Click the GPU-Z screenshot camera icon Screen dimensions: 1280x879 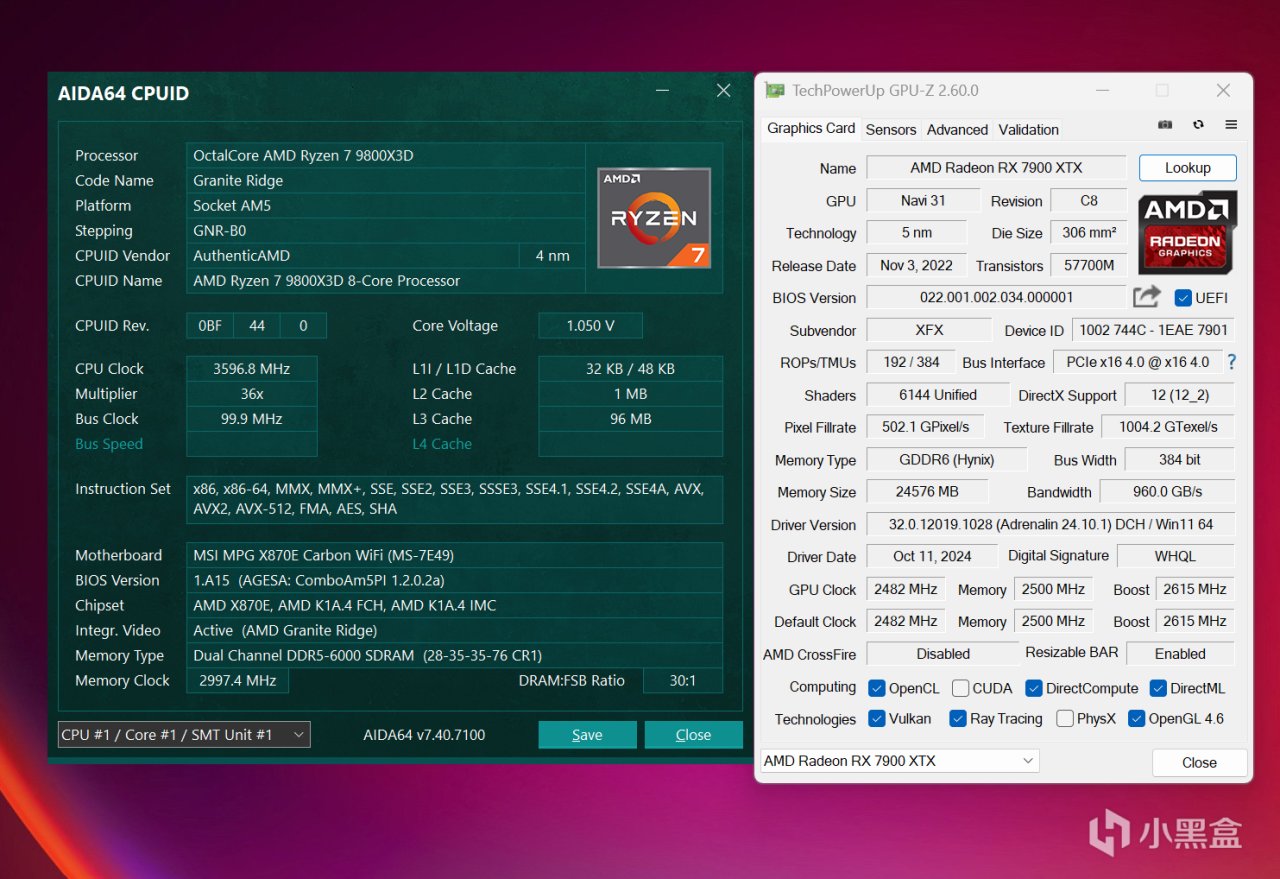1165,125
